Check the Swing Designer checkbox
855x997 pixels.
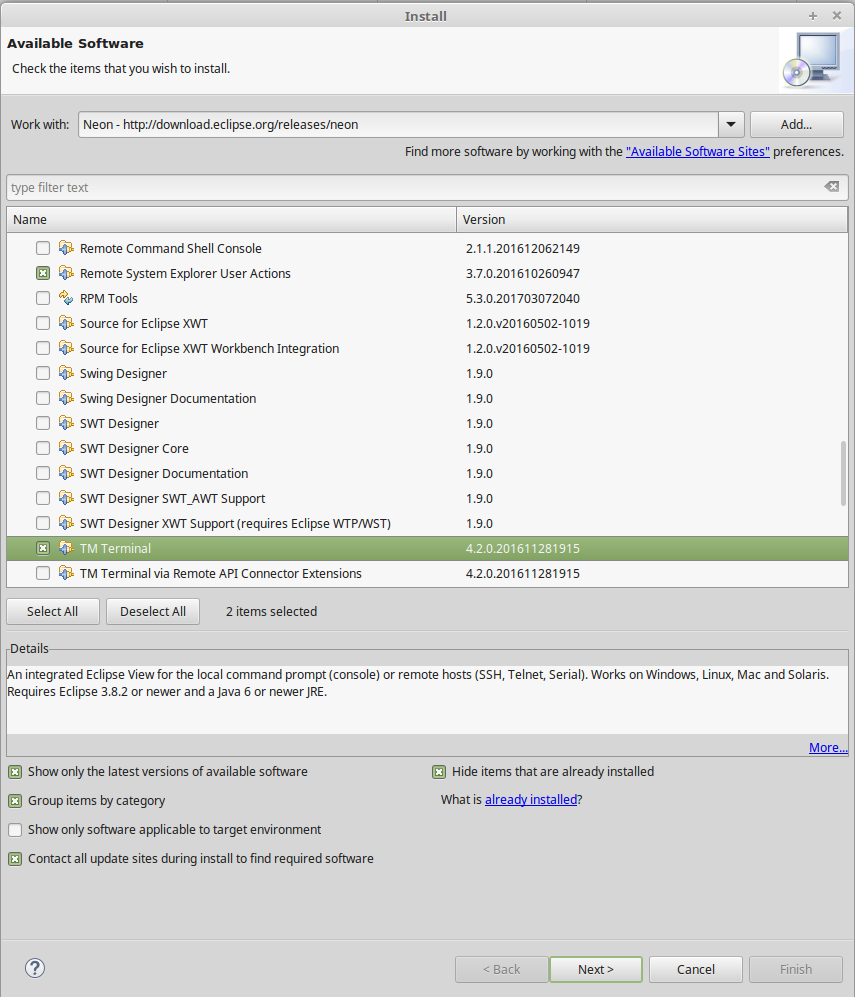coord(43,373)
